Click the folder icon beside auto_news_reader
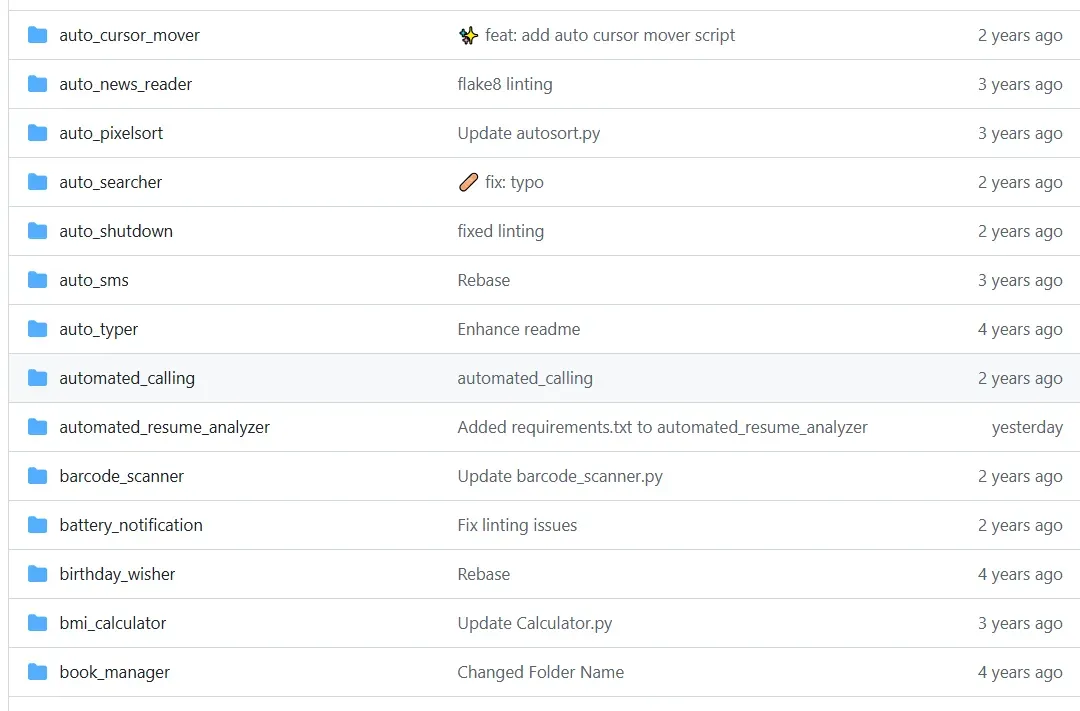The image size is (1080, 711). [x=38, y=84]
